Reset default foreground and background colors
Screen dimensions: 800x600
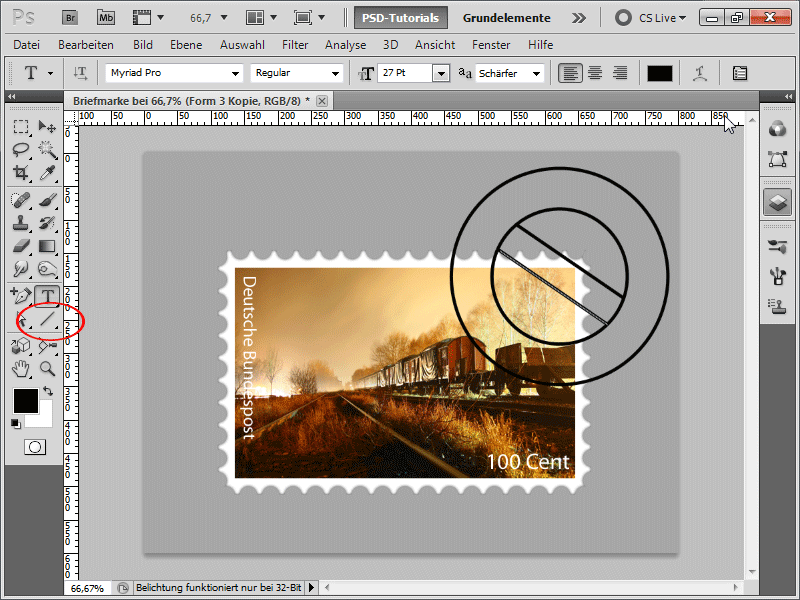[x=16, y=423]
